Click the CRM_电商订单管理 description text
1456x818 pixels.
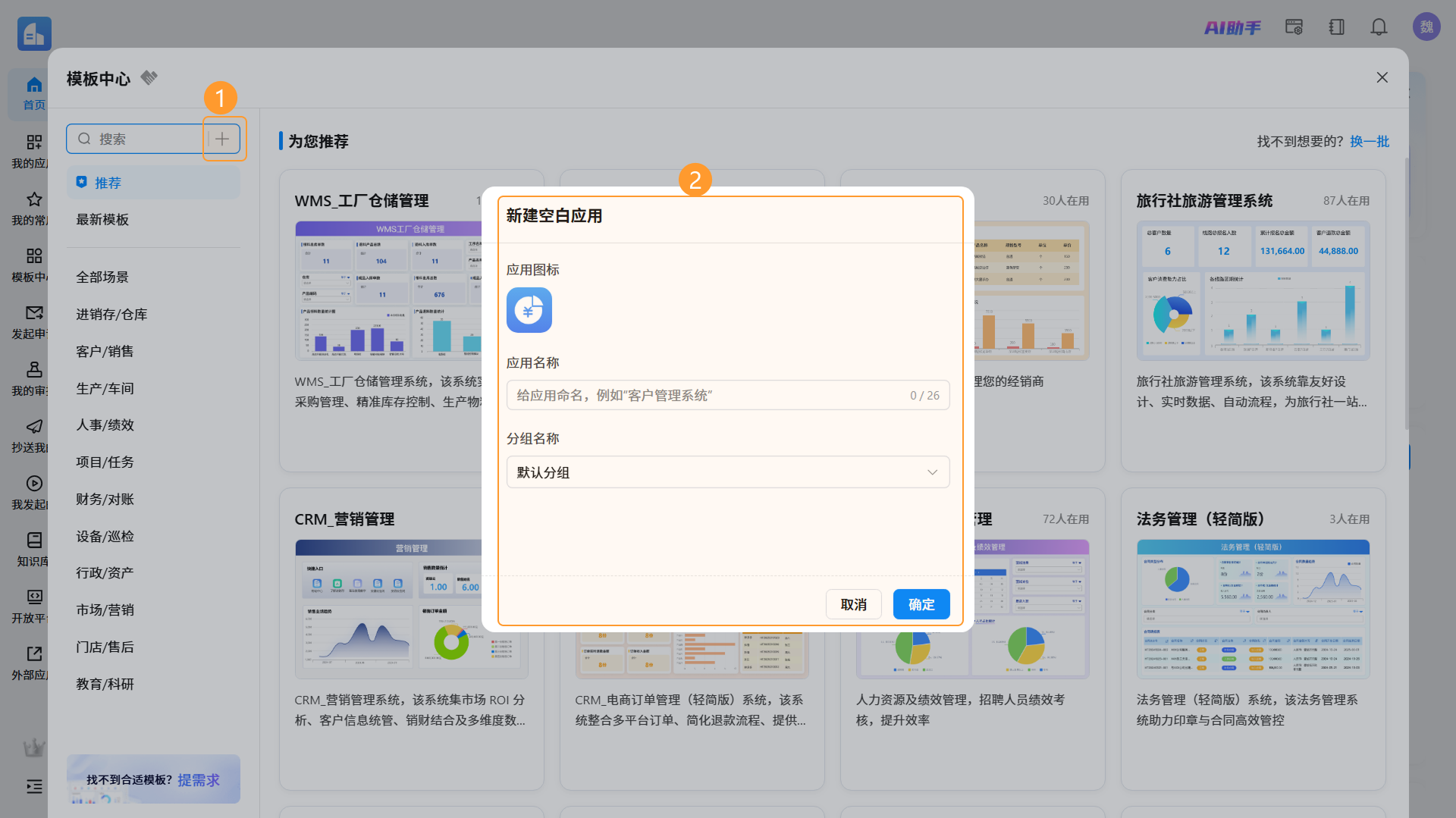tap(691, 710)
